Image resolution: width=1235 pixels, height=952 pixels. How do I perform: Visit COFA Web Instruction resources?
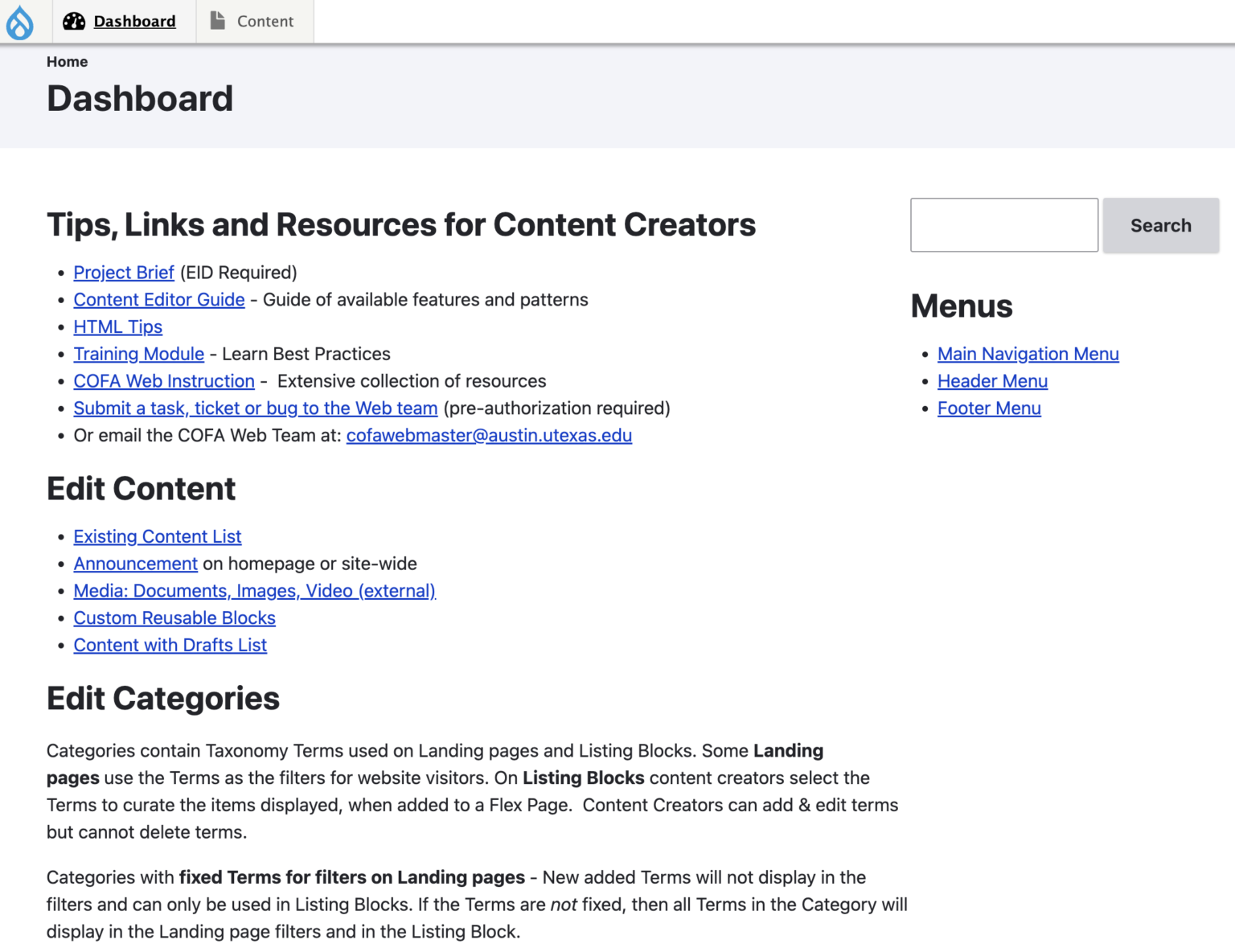pyautogui.click(x=164, y=381)
